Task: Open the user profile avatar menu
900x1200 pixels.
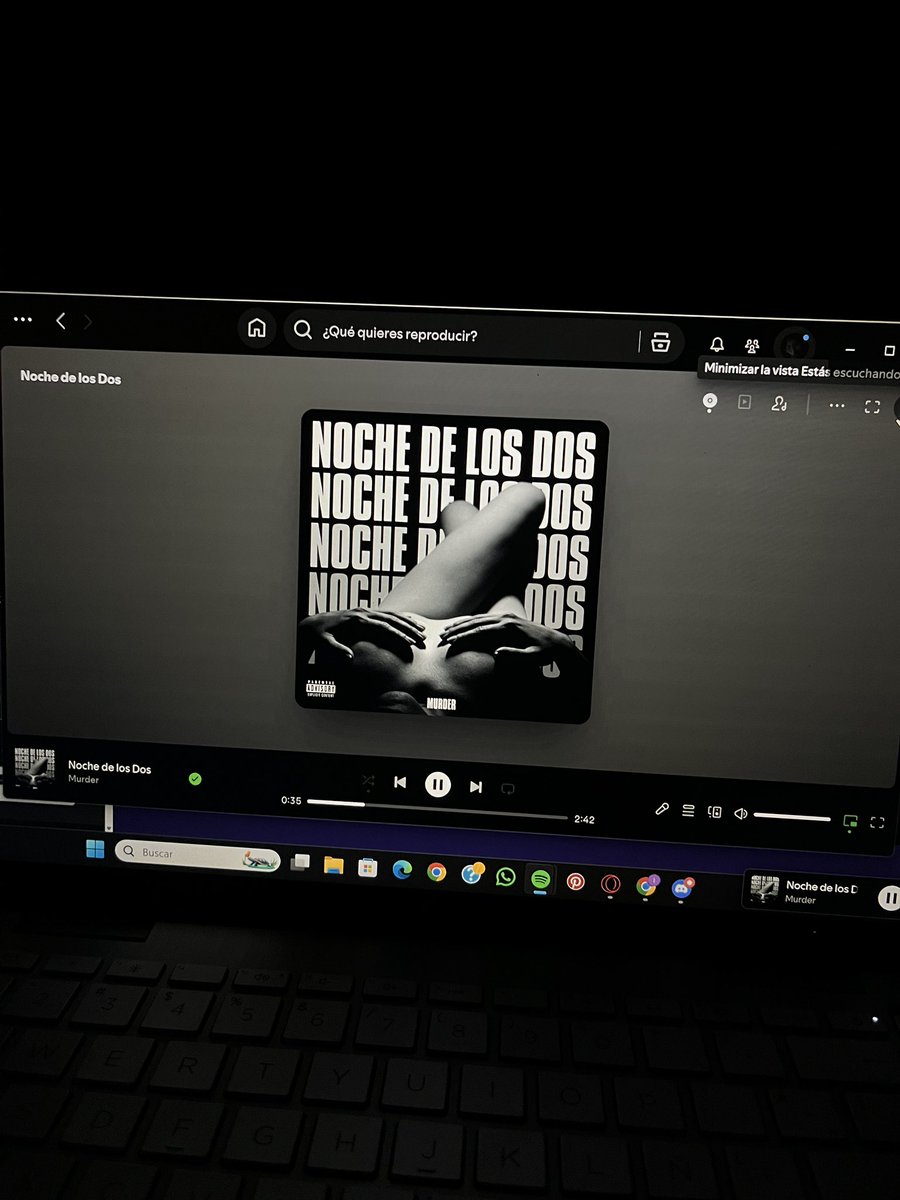Action: pyautogui.click(x=795, y=347)
